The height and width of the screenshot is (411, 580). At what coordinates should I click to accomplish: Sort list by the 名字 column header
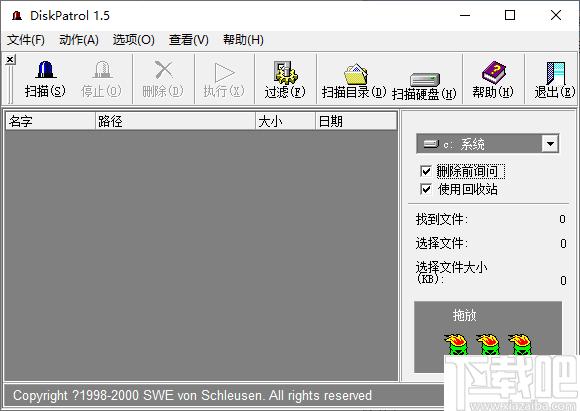click(x=50, y=121)
